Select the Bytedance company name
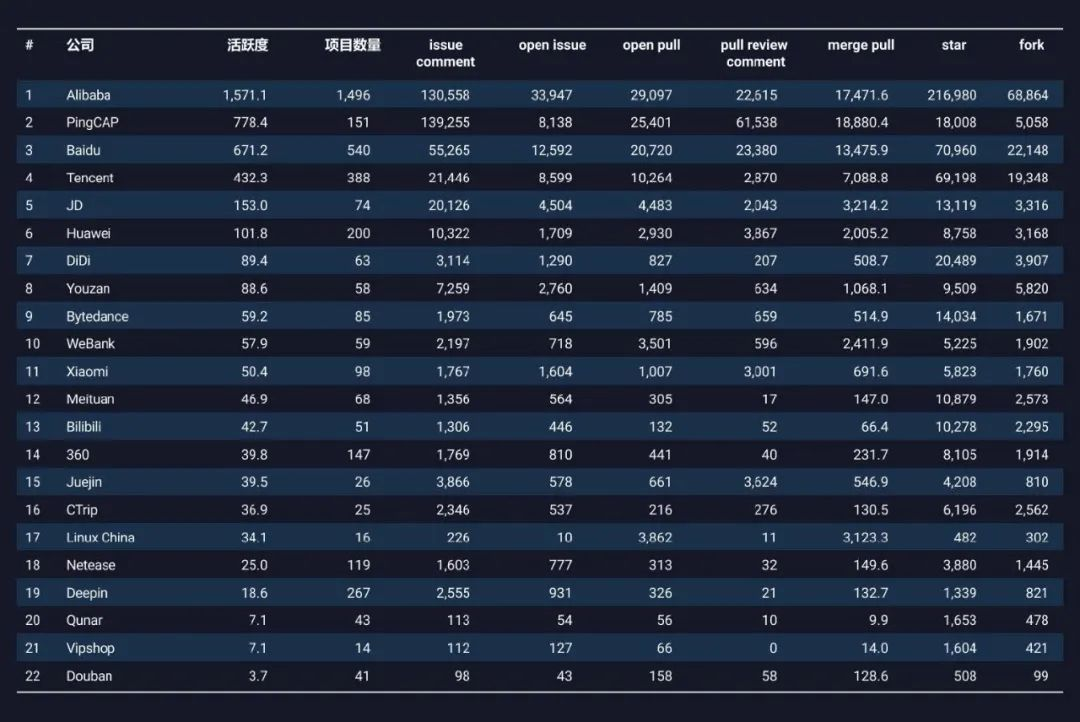The height and width of the screenshot is (722, 1080). [x=97, y=316]
